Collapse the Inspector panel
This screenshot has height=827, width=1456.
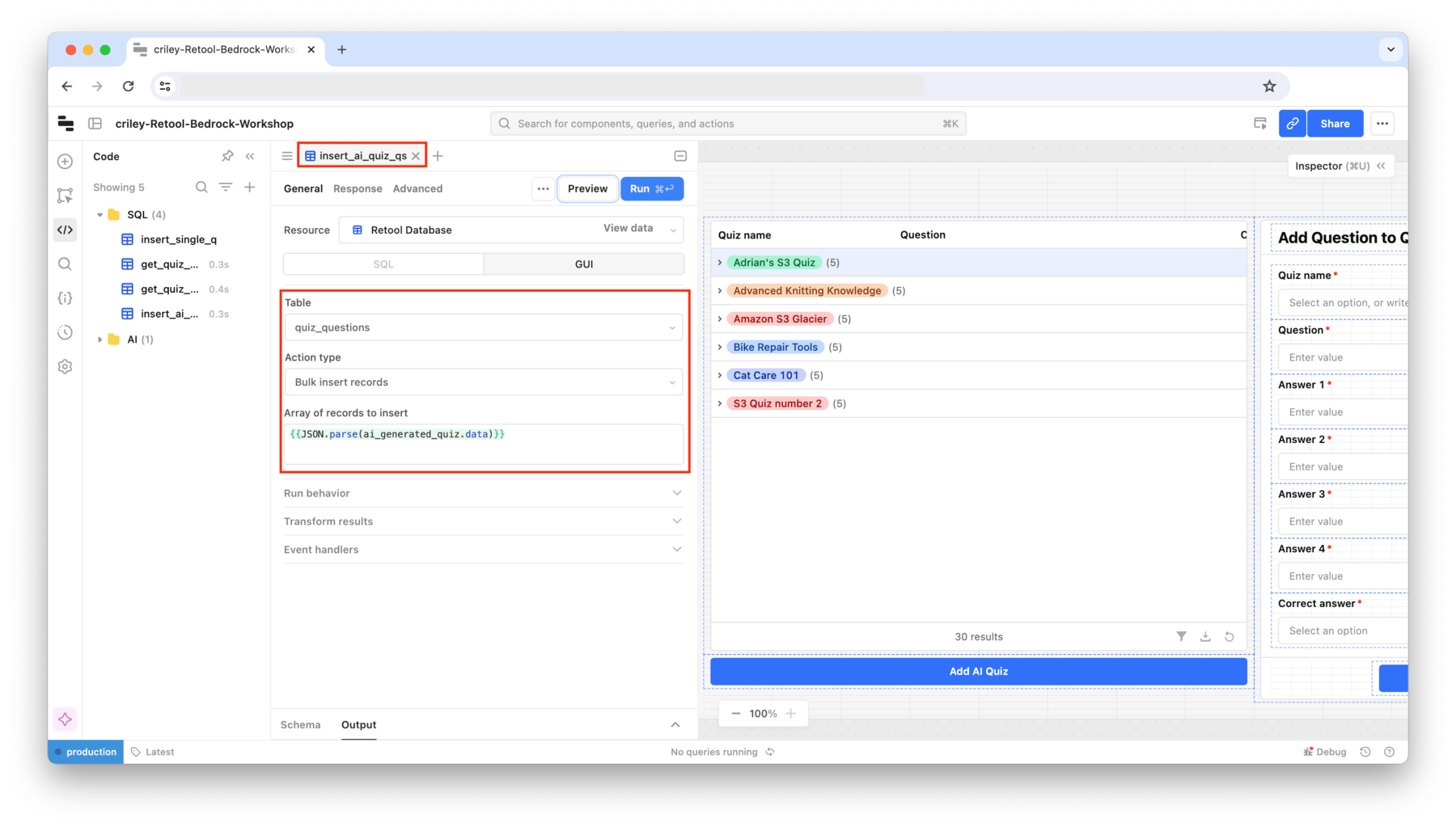(x=1382, y=166)
